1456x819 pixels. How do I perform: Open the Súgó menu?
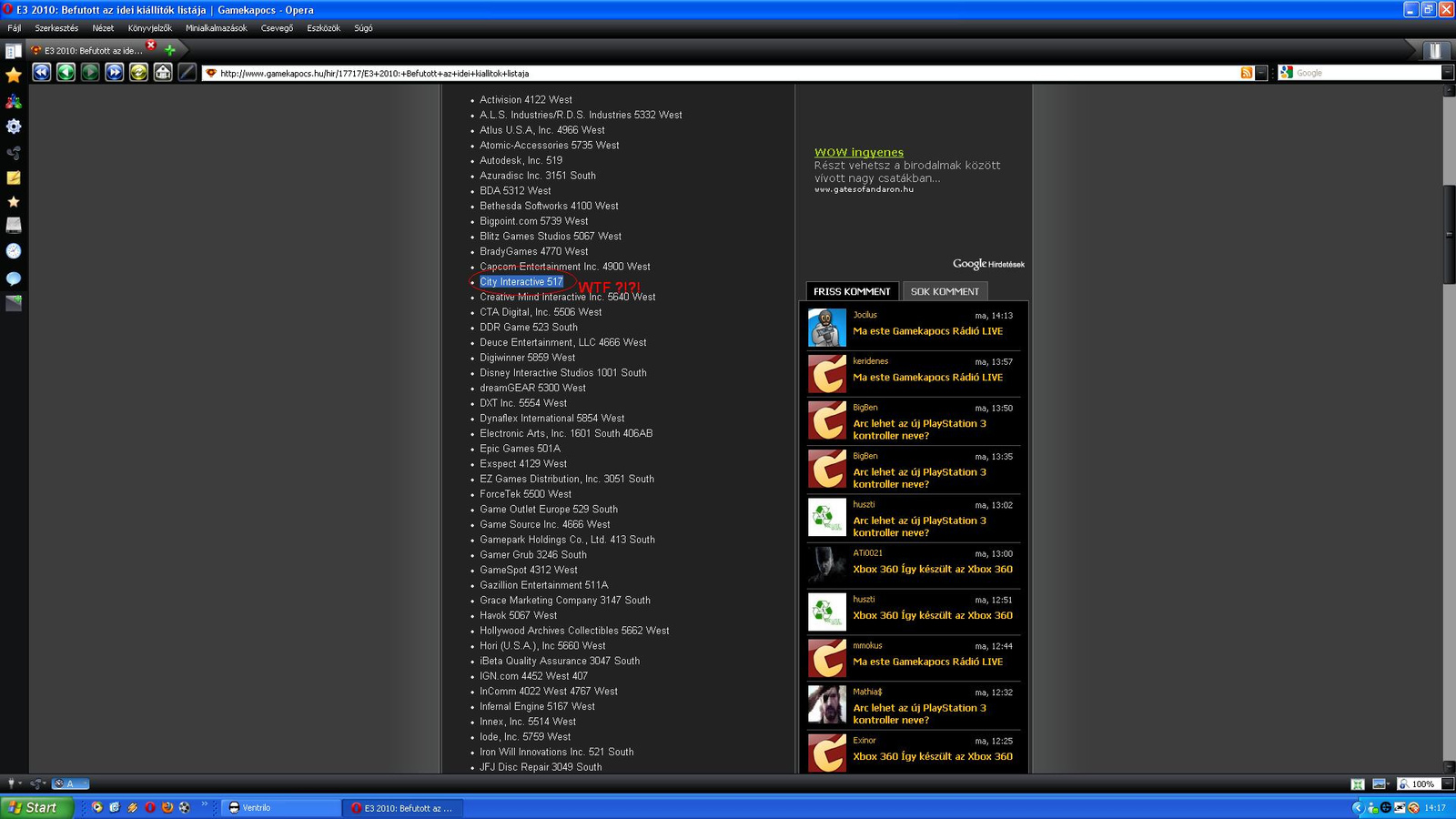363,28
